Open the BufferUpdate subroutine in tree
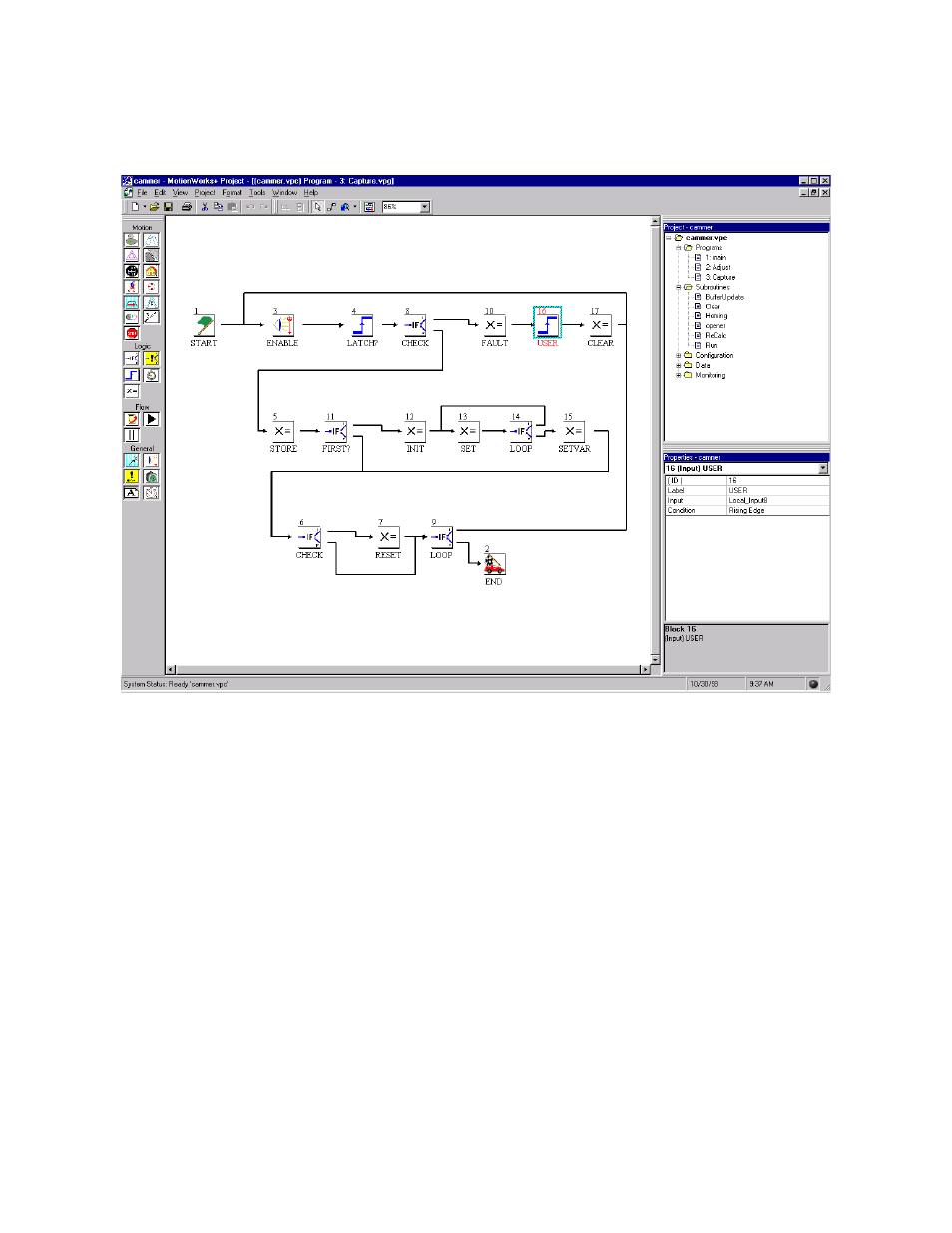Screen dimensions: 952x1233 click(723, 297)
